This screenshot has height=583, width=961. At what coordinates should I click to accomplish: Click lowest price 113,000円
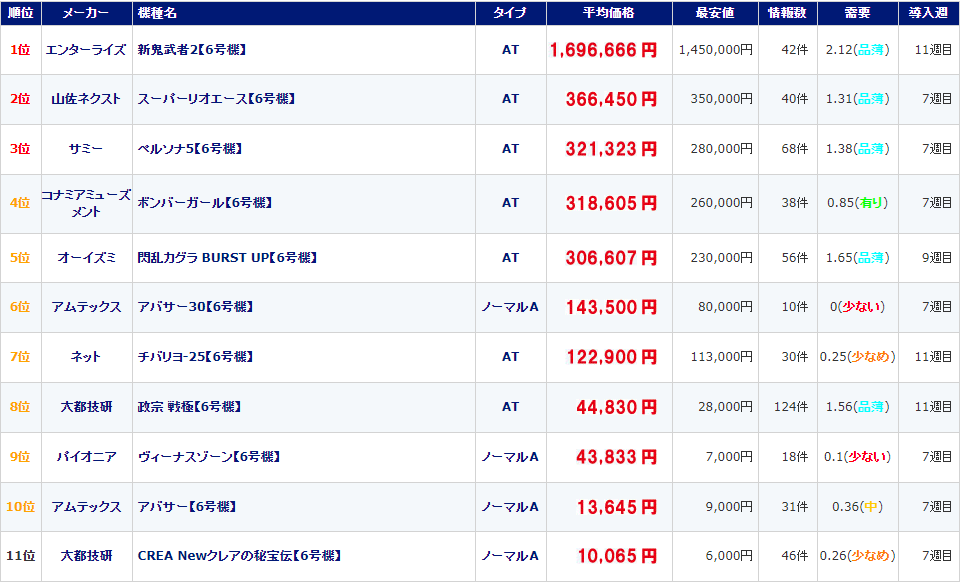point(721,356)
